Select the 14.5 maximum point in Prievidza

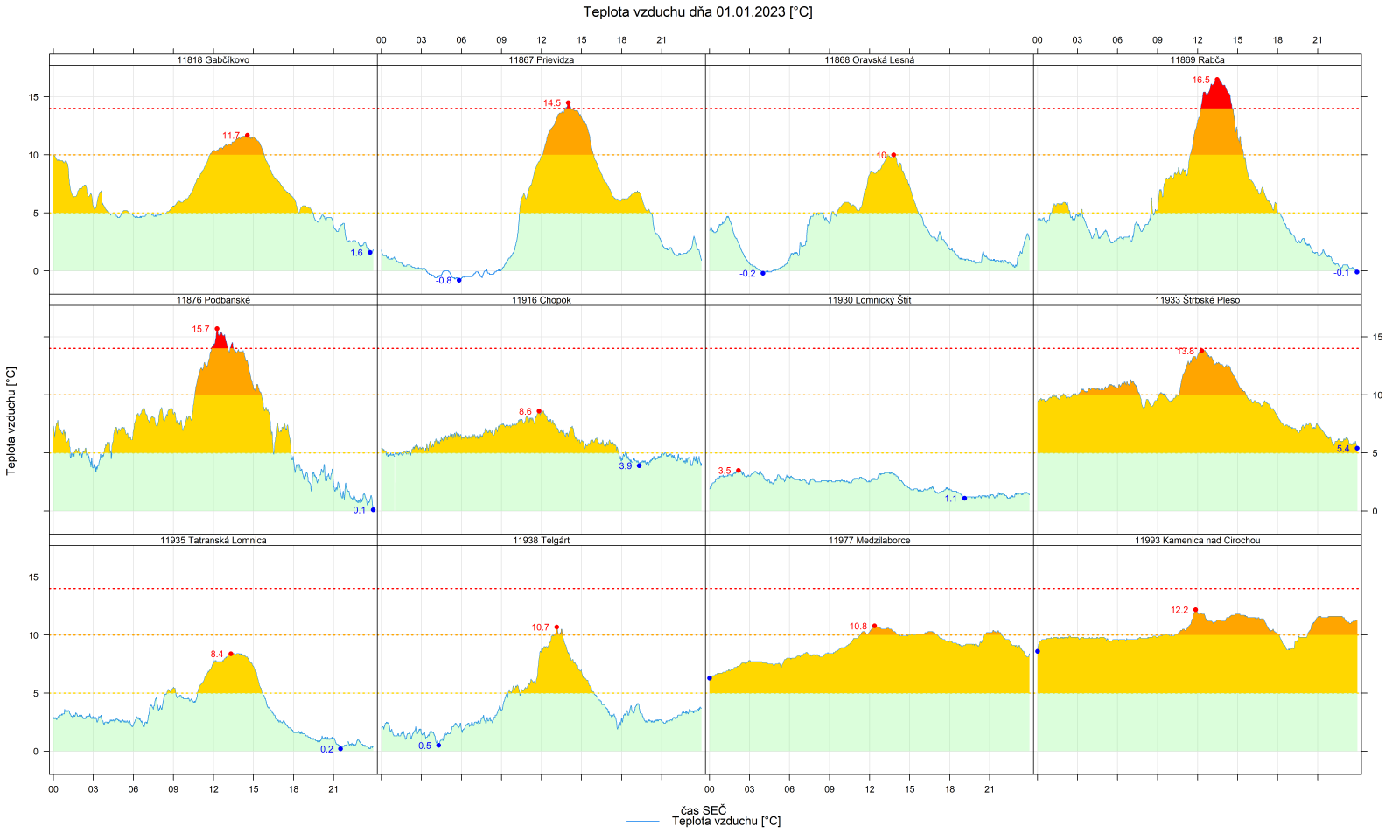click(x=568, y=102)
